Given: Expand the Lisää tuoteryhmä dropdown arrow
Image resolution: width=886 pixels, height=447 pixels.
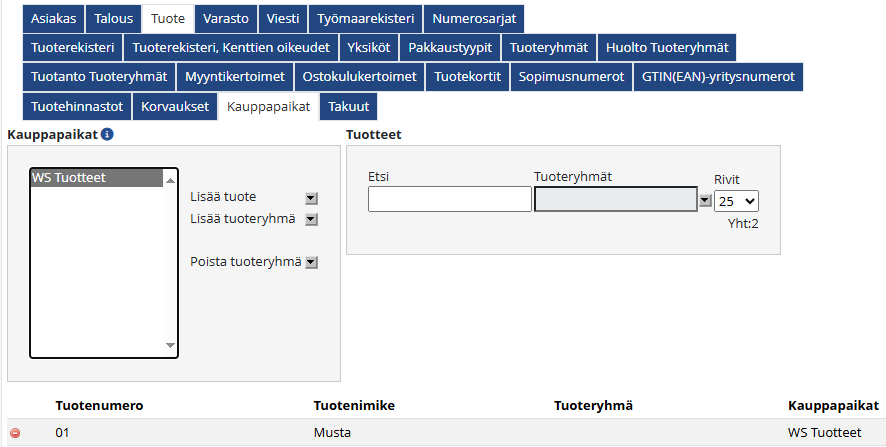Looking at the screenshot, I should [x=310, y=219].
